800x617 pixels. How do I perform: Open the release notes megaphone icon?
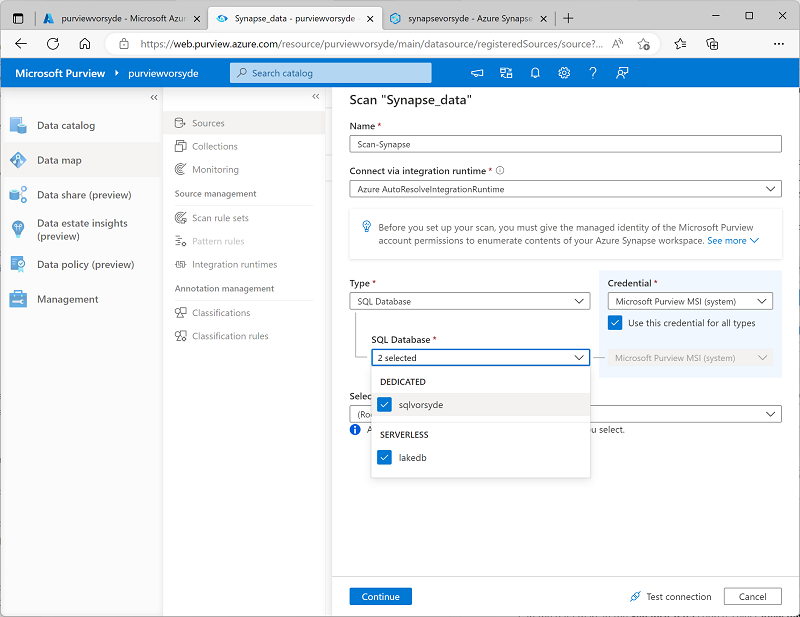pos(477,73)
